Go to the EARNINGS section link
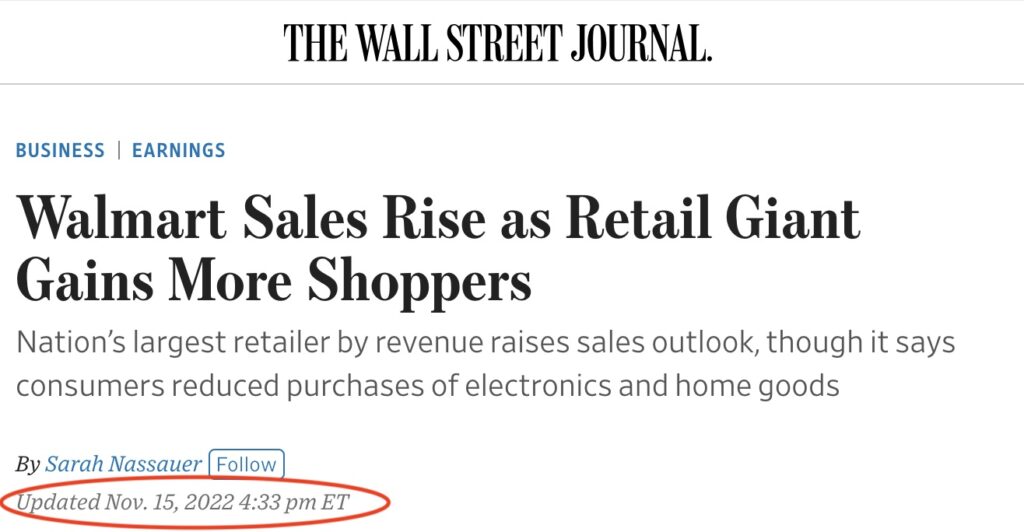The image size is (1024, 532). (178, 150)
